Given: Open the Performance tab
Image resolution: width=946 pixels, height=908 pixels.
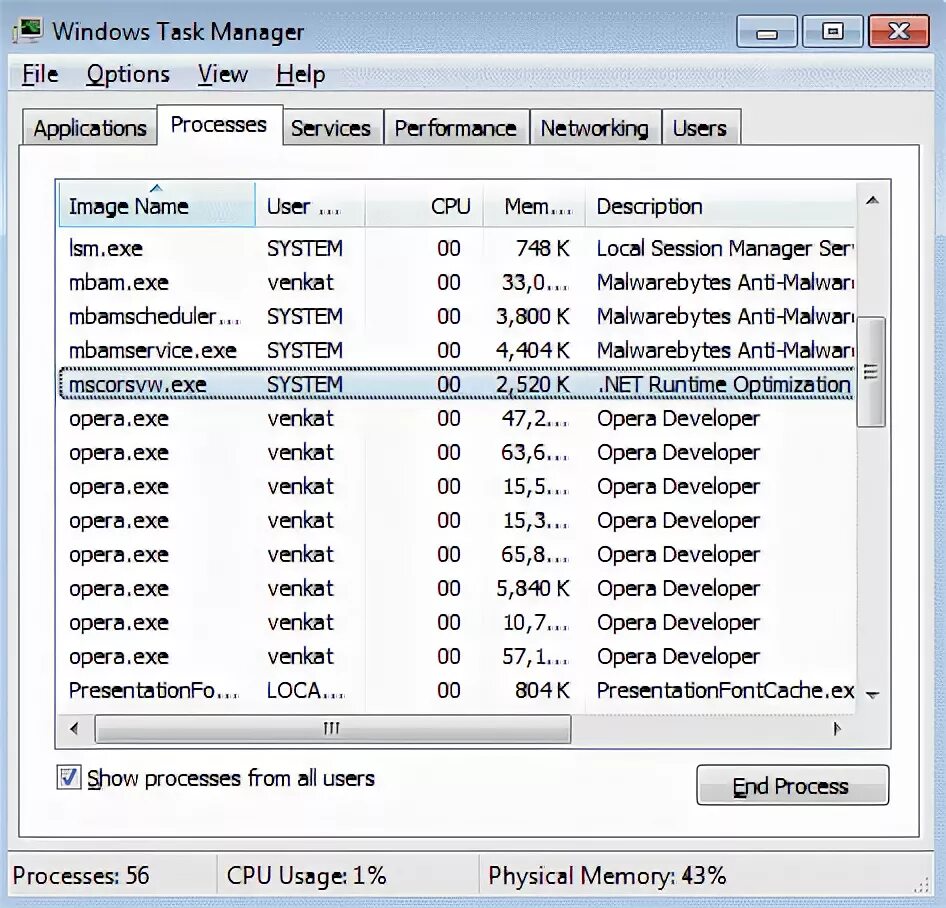Looking at the screenshot, I should pyautogui.click(x=456, y=128).
